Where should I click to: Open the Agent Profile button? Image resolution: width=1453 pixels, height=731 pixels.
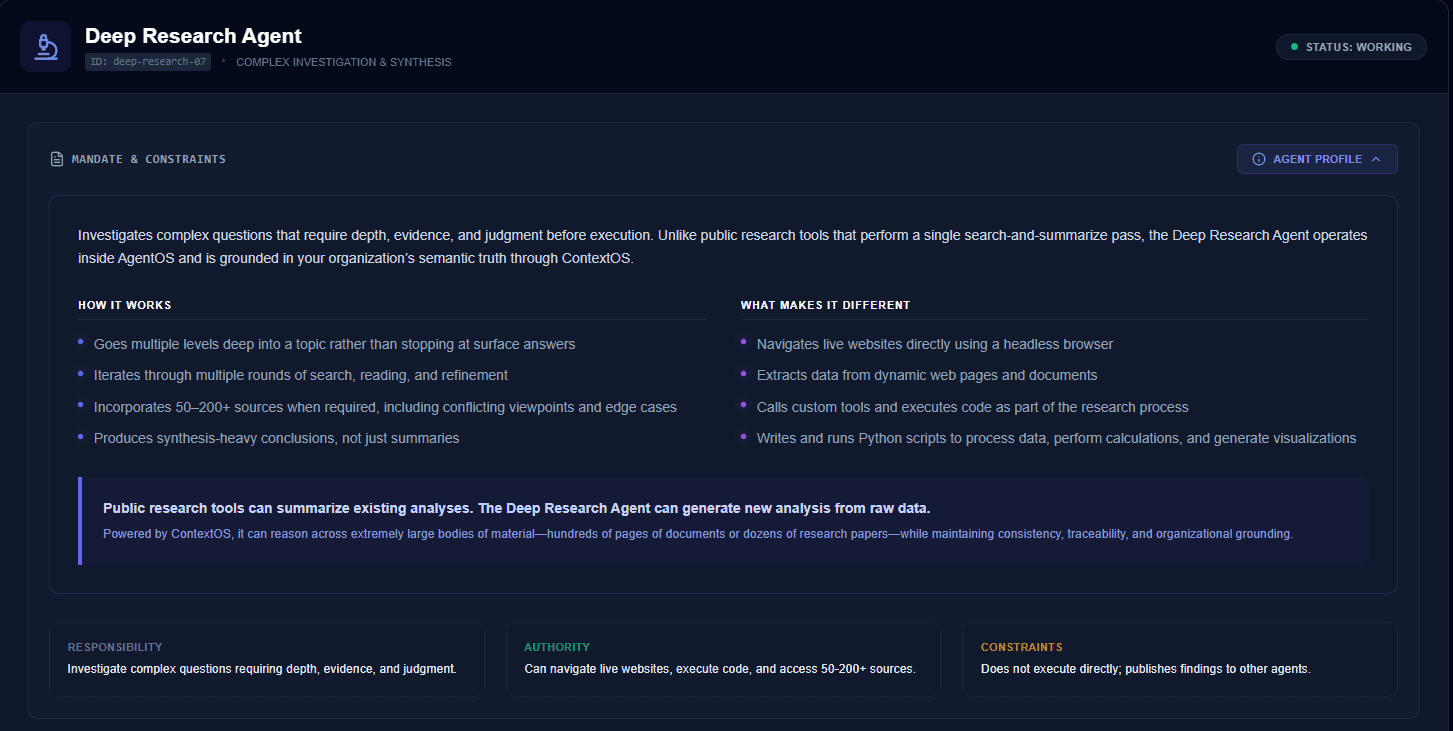1317,159
